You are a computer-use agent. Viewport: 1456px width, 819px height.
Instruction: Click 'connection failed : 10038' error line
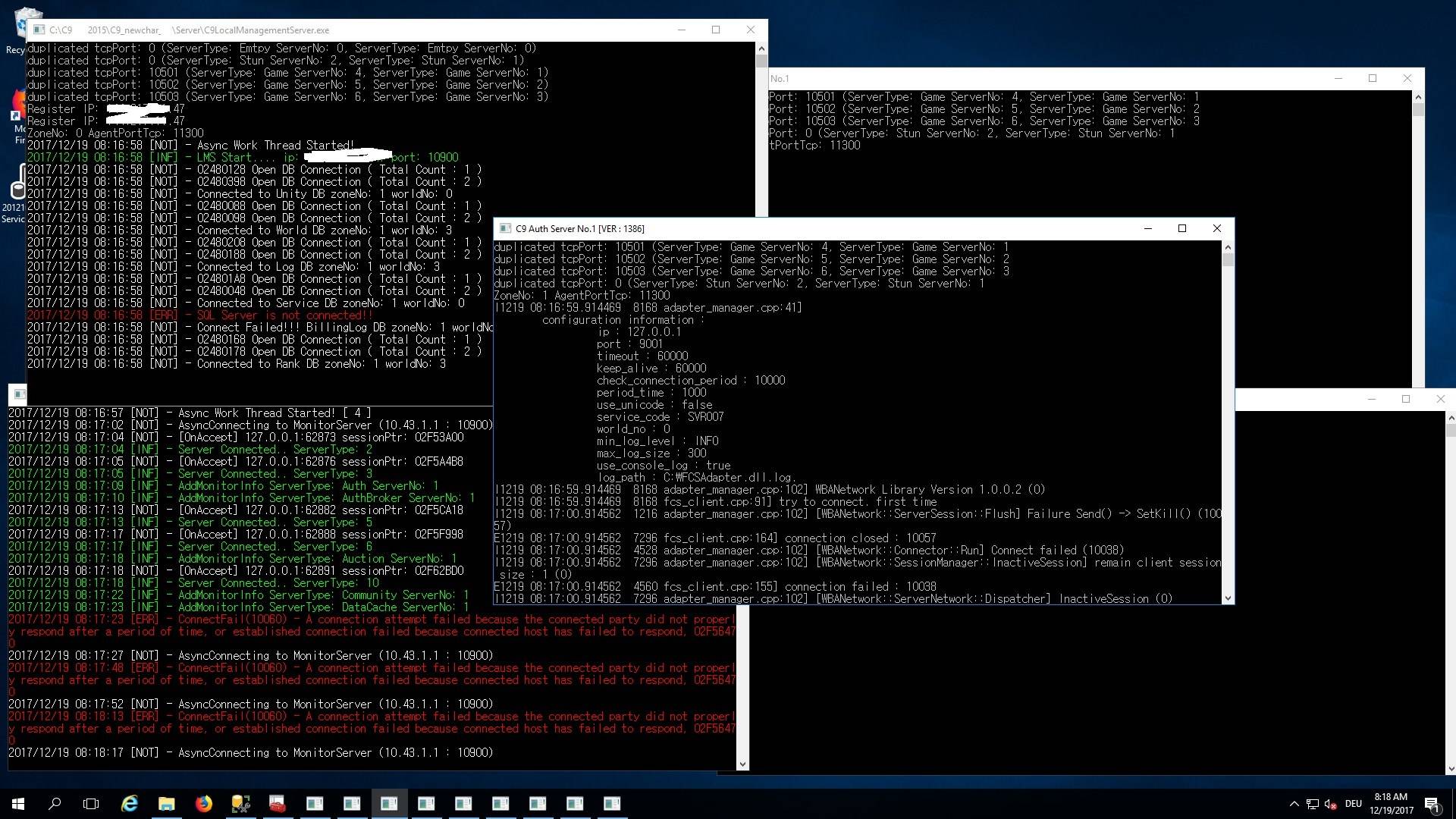click(x=715, y=587)
